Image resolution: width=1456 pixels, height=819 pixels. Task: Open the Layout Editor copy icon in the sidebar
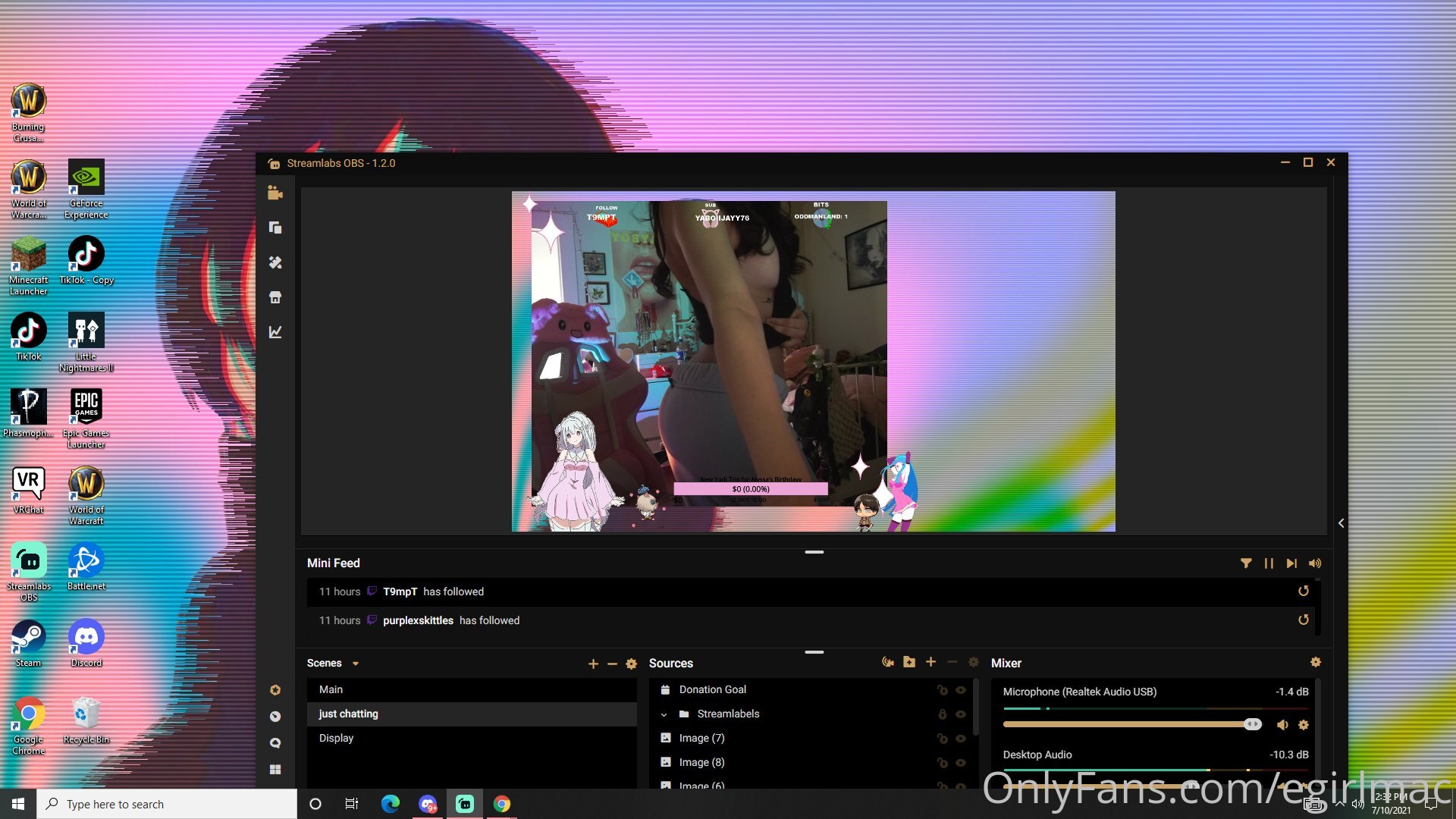[x=275, y=227]
